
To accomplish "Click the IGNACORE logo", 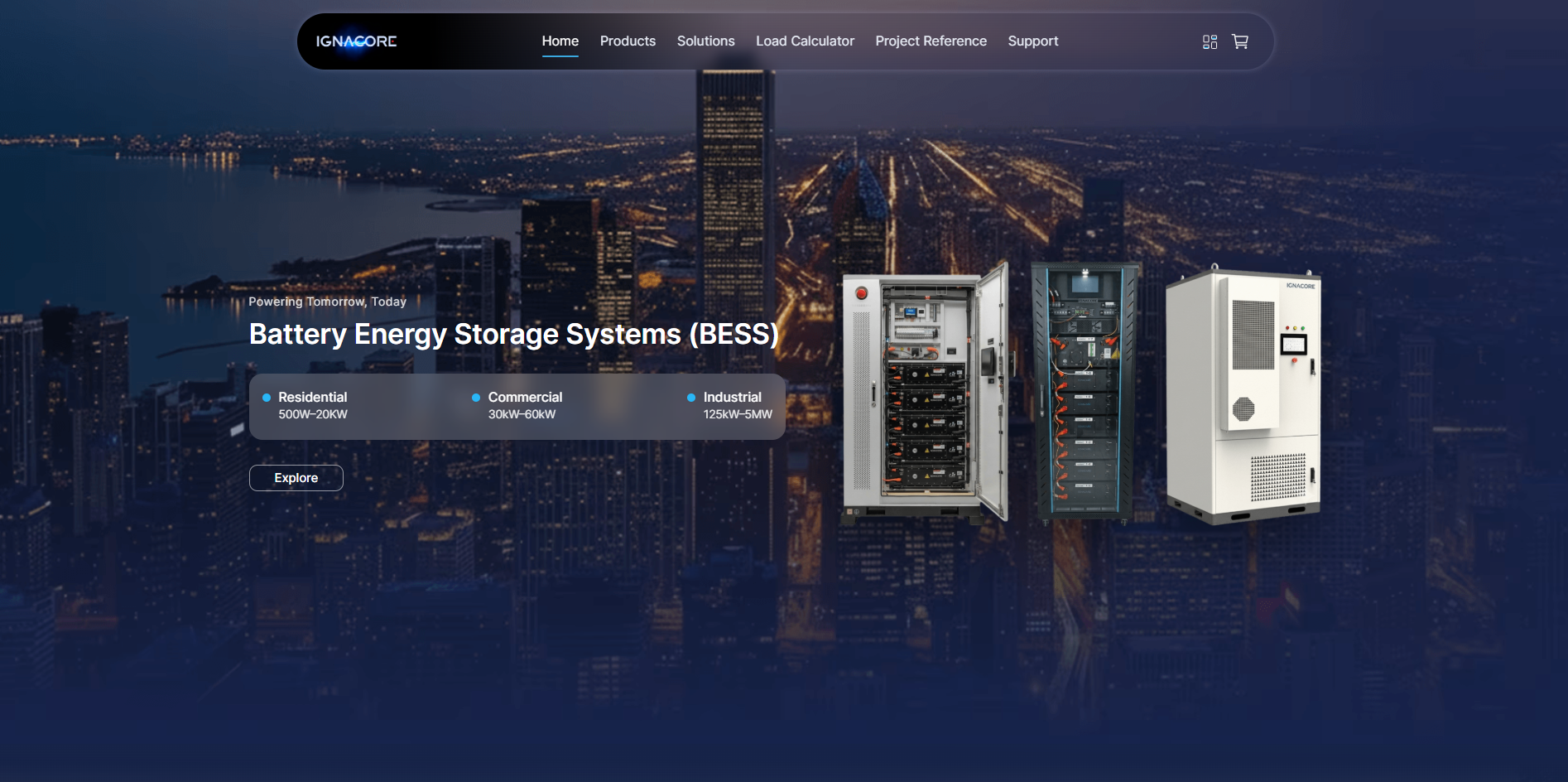I will coord(356,41).
